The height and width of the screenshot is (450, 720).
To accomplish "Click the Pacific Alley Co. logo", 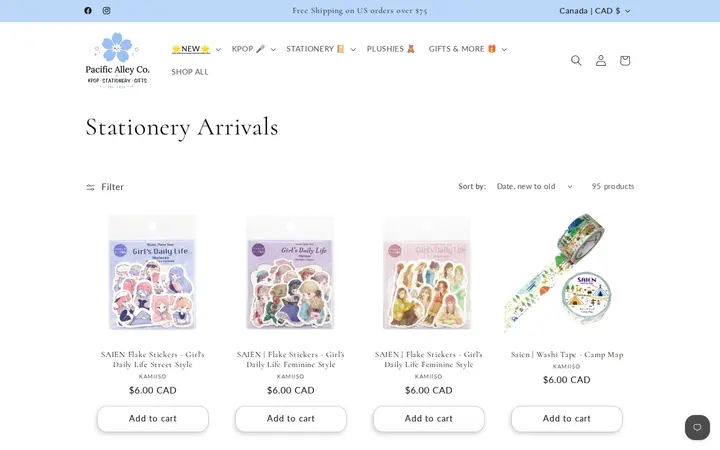I will tap(118, 60).
